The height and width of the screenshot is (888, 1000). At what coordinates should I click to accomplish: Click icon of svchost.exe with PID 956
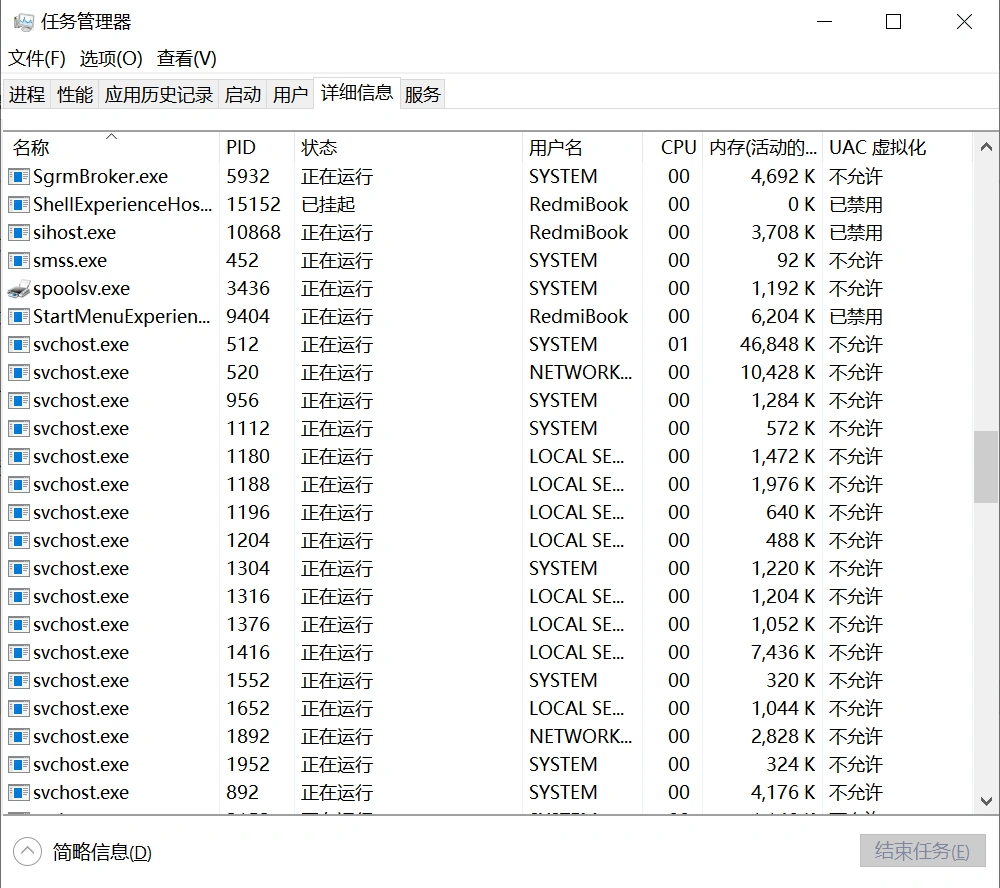(x=18, y=401)
